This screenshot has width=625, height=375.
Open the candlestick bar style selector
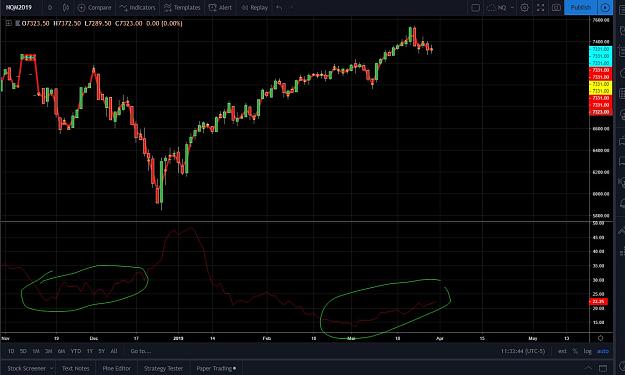(66, 8)
